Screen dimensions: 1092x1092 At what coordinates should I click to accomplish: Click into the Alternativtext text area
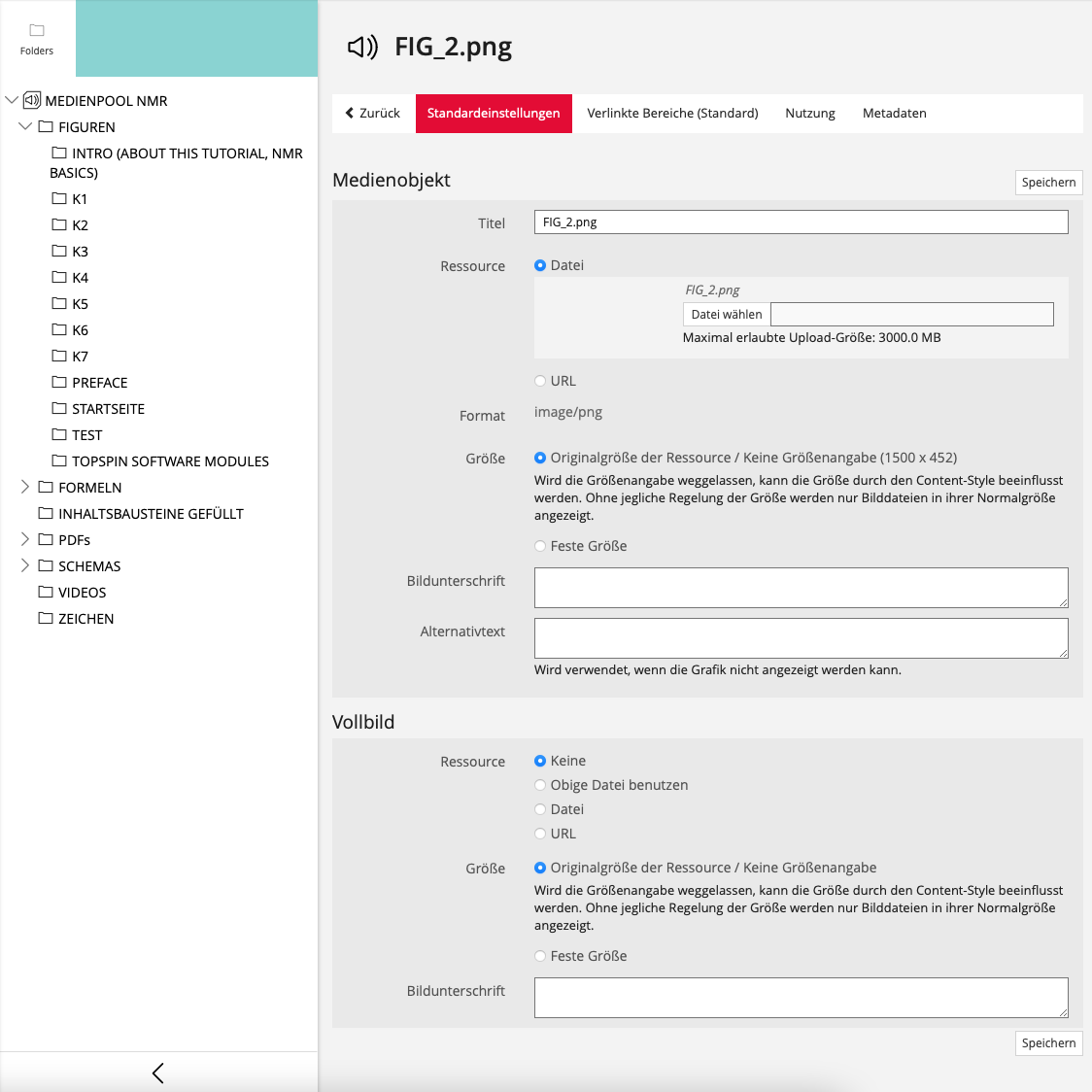click(x=801, y=638)
